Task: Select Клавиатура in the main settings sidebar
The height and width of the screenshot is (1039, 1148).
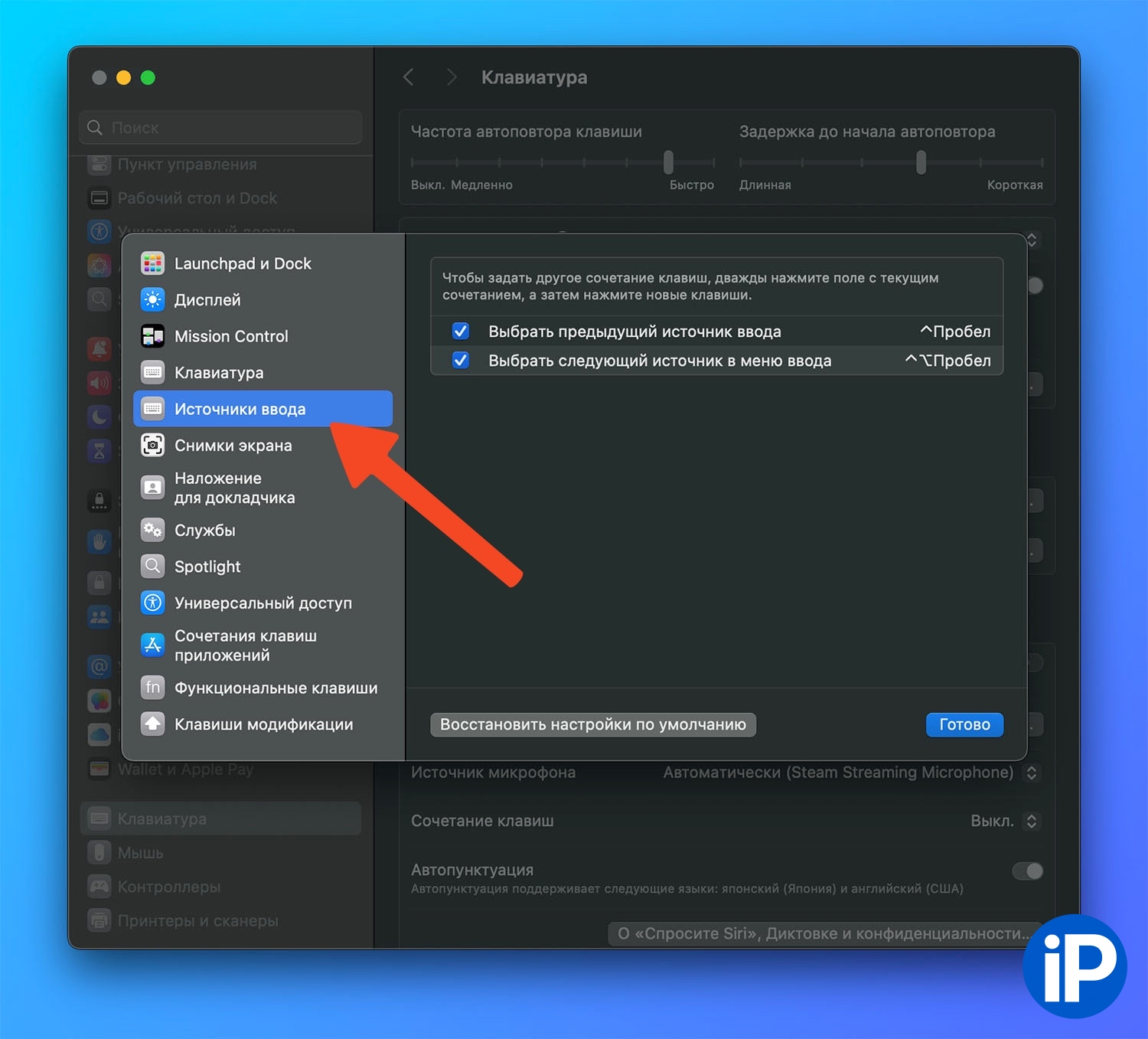Action: point(220,818)
